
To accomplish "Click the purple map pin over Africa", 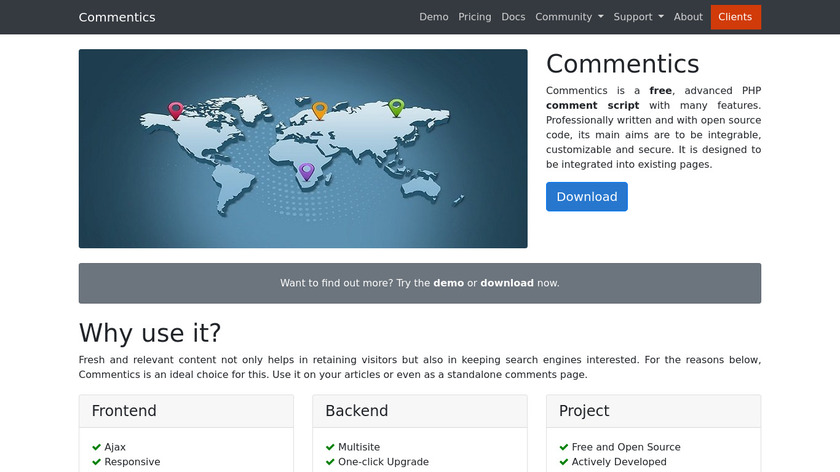I will coord(306,171).
